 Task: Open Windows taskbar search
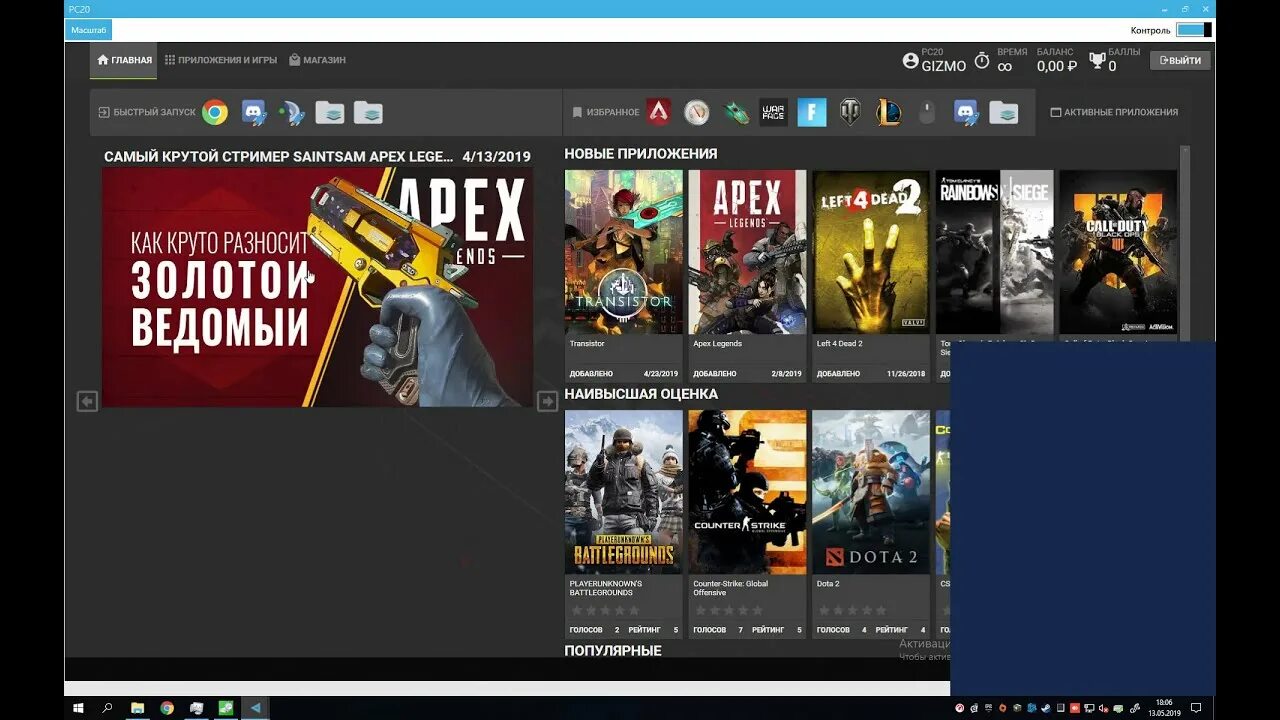click(x=107, y=708)
